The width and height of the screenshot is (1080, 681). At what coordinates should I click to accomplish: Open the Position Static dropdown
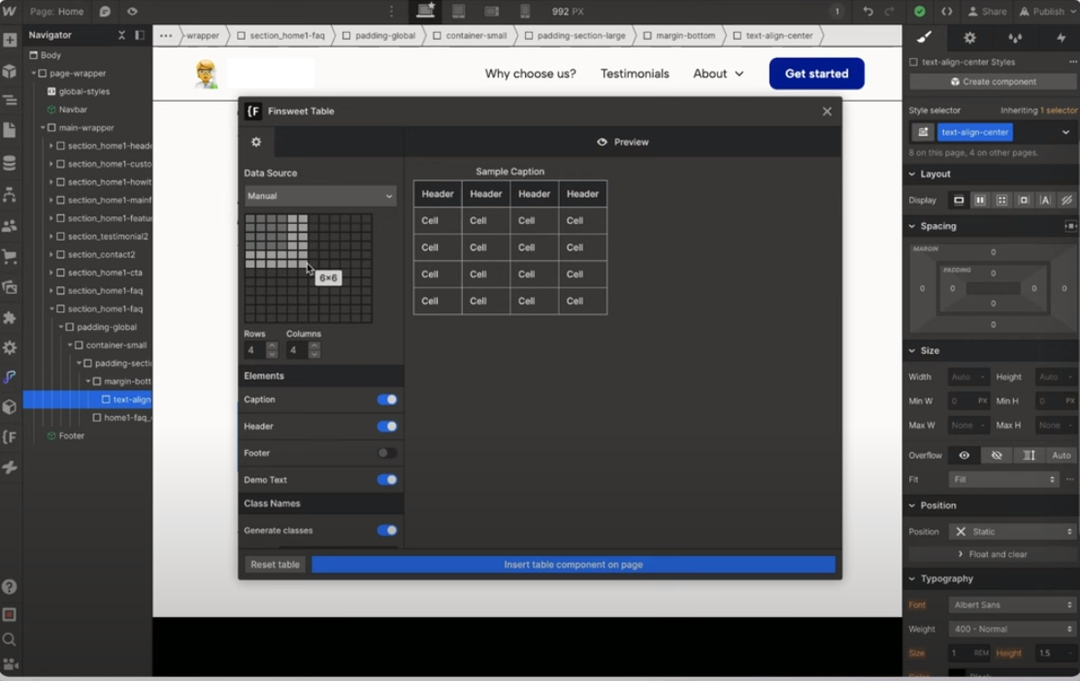click(x=1012, y=532)
